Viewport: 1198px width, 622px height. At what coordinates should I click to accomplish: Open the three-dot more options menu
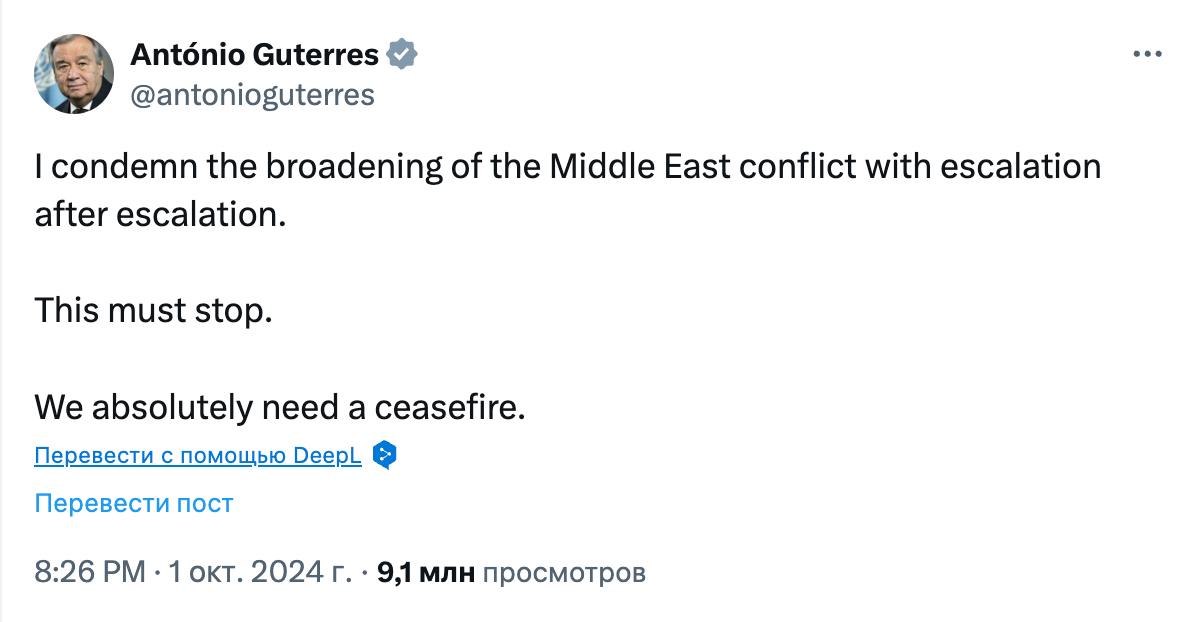pos(1148,54)
